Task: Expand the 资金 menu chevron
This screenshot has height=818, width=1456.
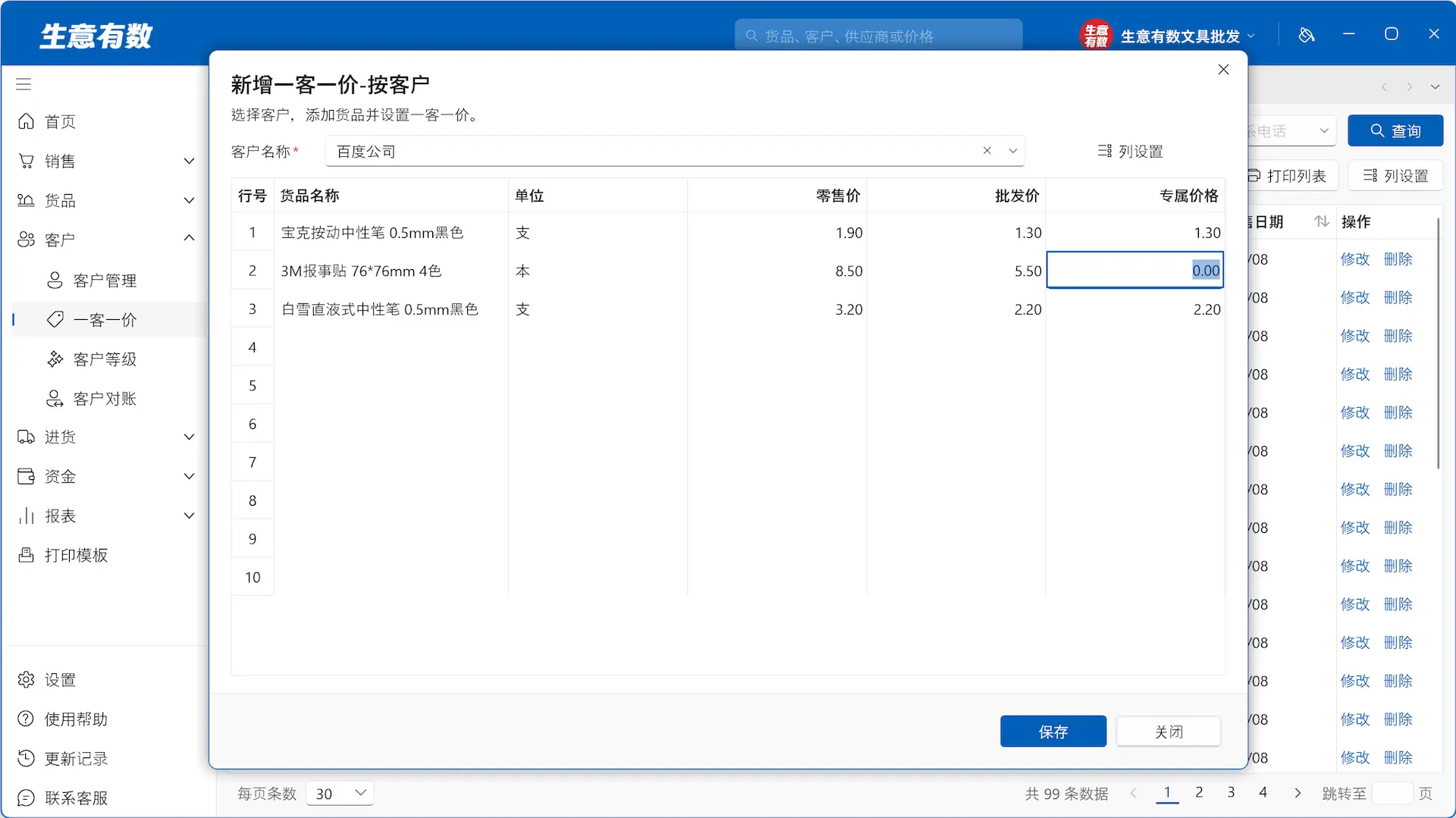Action: [189, 476]
